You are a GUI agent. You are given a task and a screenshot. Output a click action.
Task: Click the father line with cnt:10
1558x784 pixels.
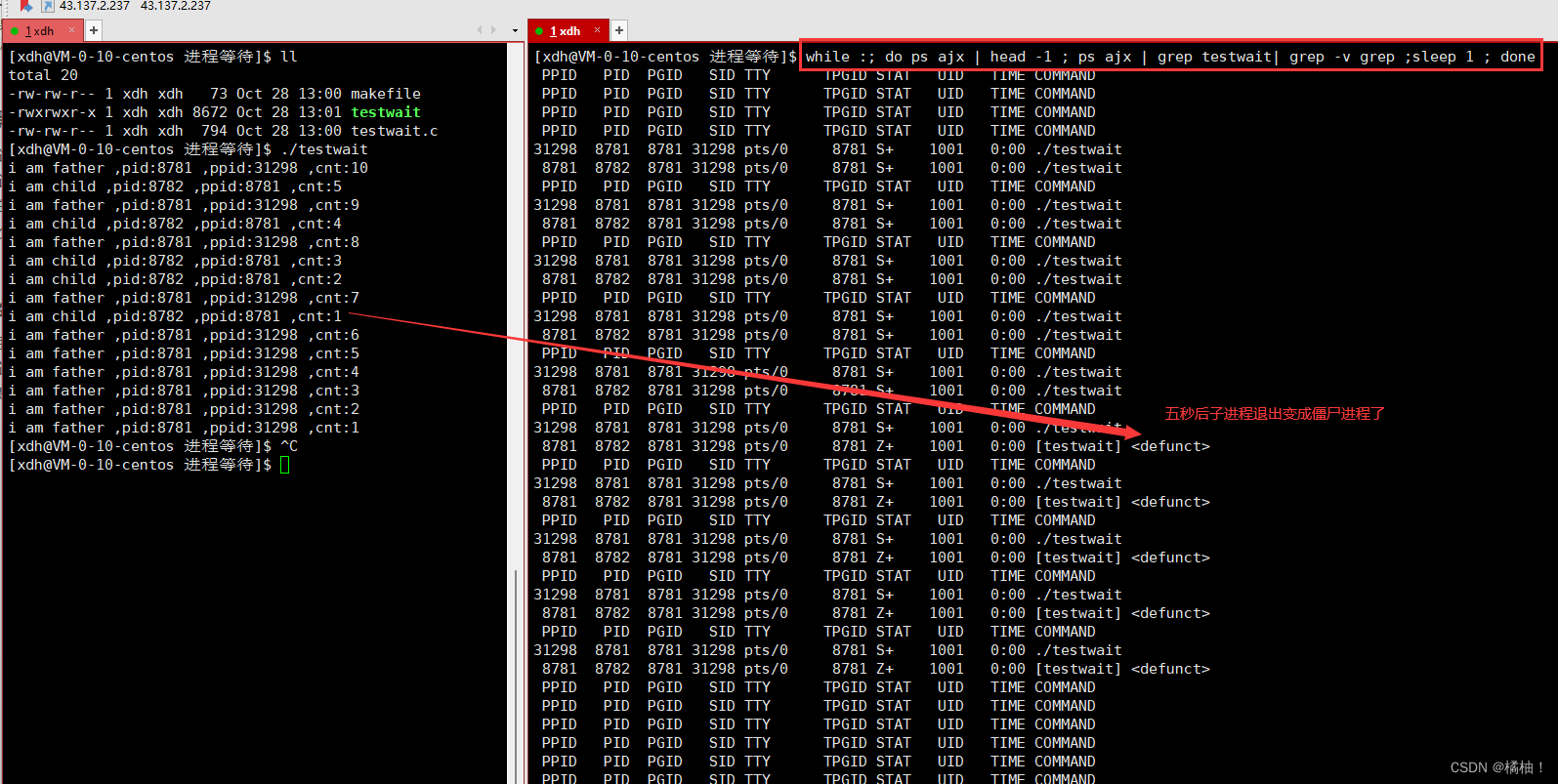[189, 168]
